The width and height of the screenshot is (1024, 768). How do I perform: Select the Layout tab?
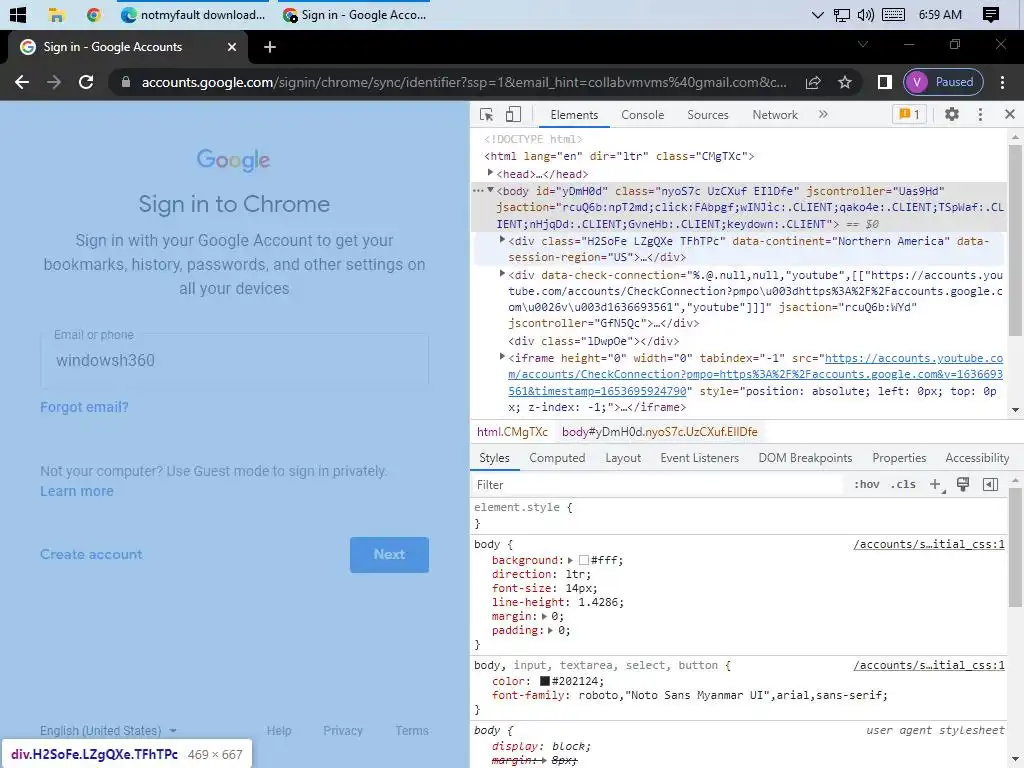(x=623, y=458)
